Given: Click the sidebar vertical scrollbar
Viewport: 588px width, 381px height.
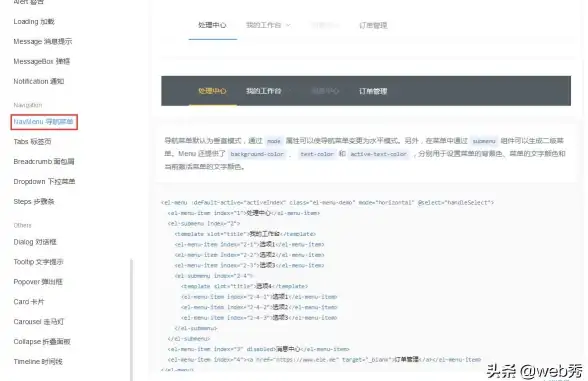Looking at the screenshot, I should [x=131, y=320].
